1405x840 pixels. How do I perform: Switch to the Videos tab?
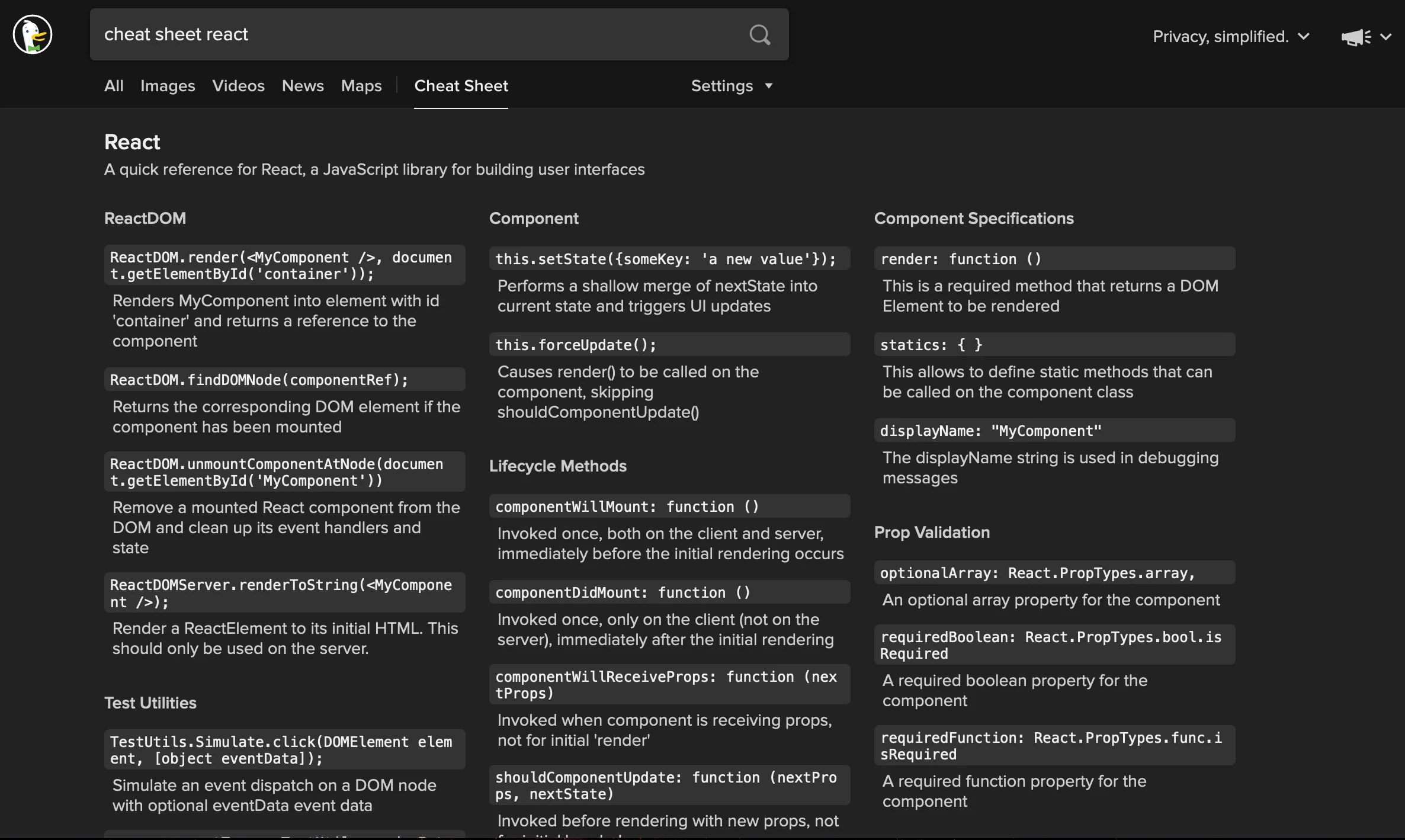pyautogui.click(x=238, y=86)
